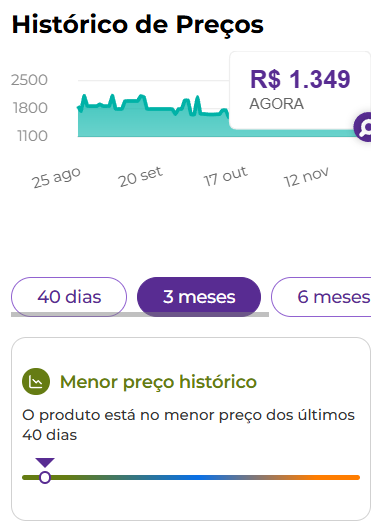Viewport: 387px width, 527px height.
Task: Select the 40 dias period tab
Action: point(69,297)
